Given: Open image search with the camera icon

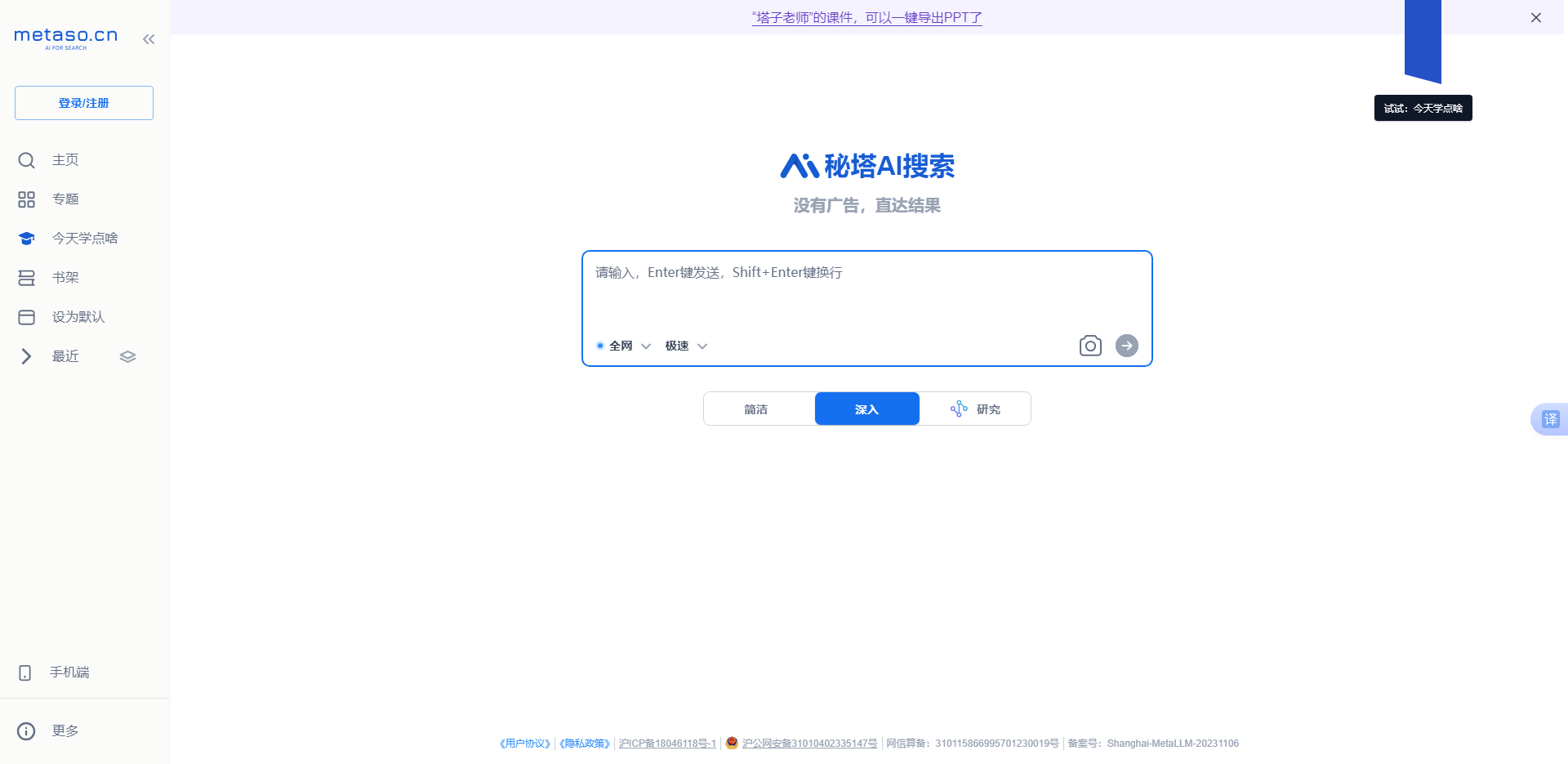Looking at the screenshot, I should (x=1090, y=346).
